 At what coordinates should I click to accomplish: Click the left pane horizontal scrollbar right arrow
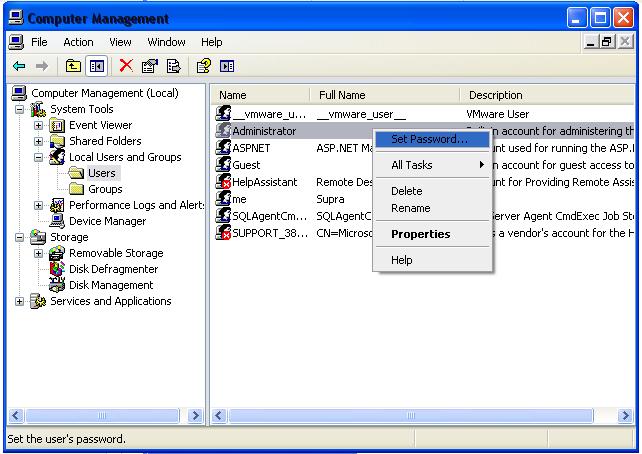tap(195, 416)
